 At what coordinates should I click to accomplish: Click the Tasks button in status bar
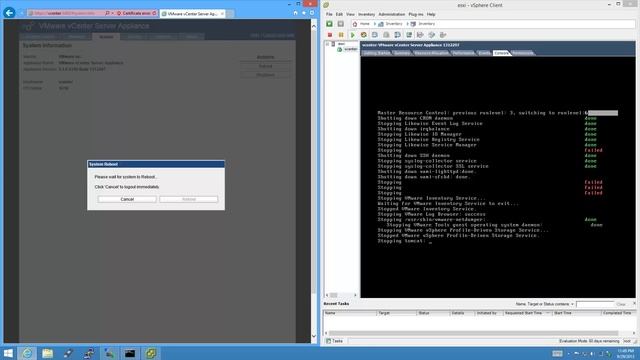click(x=335, y=341)
